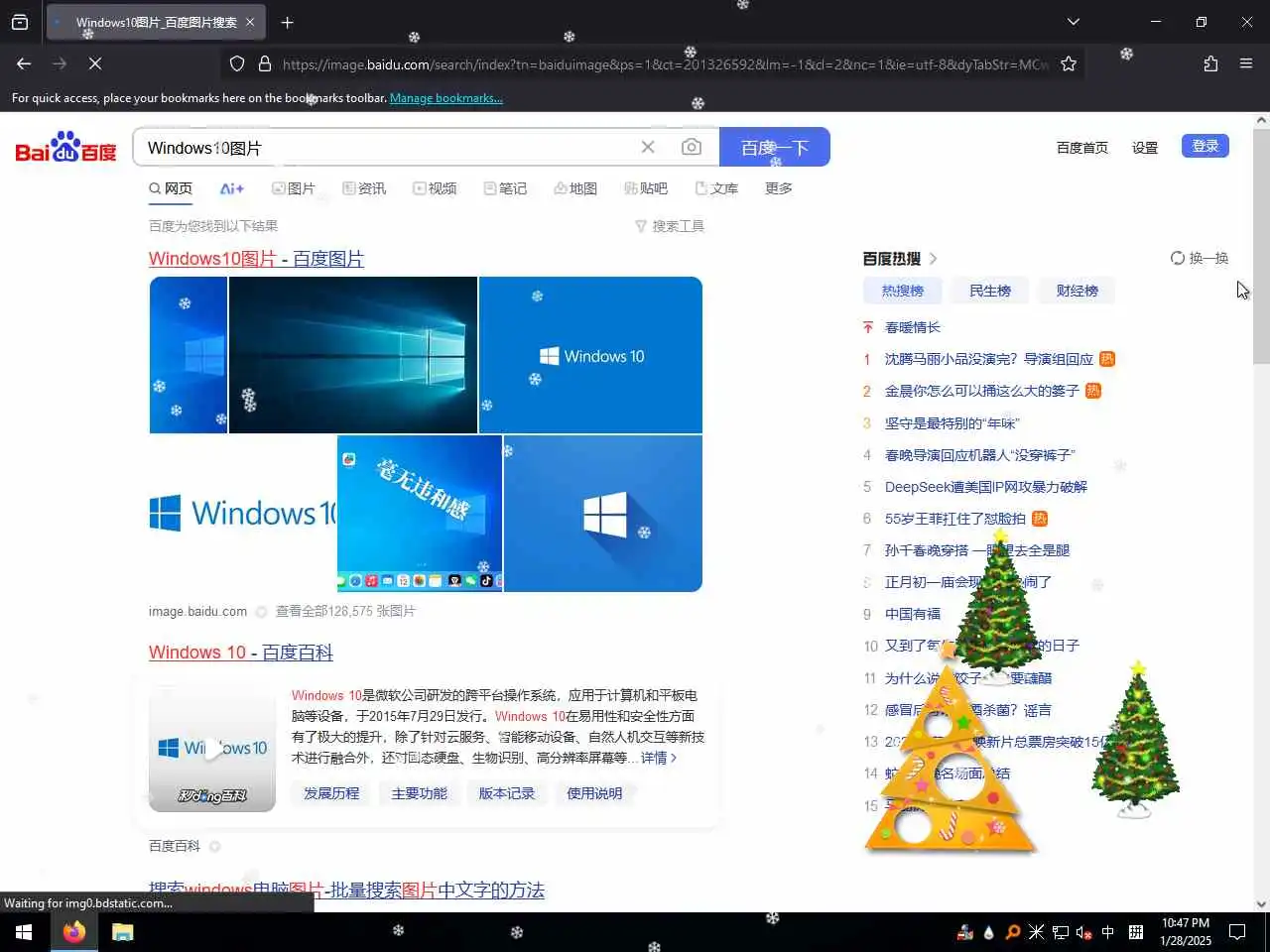Switch to the 资讯 tab
This screenshot has width=1270, height=952.
(364, 188)
